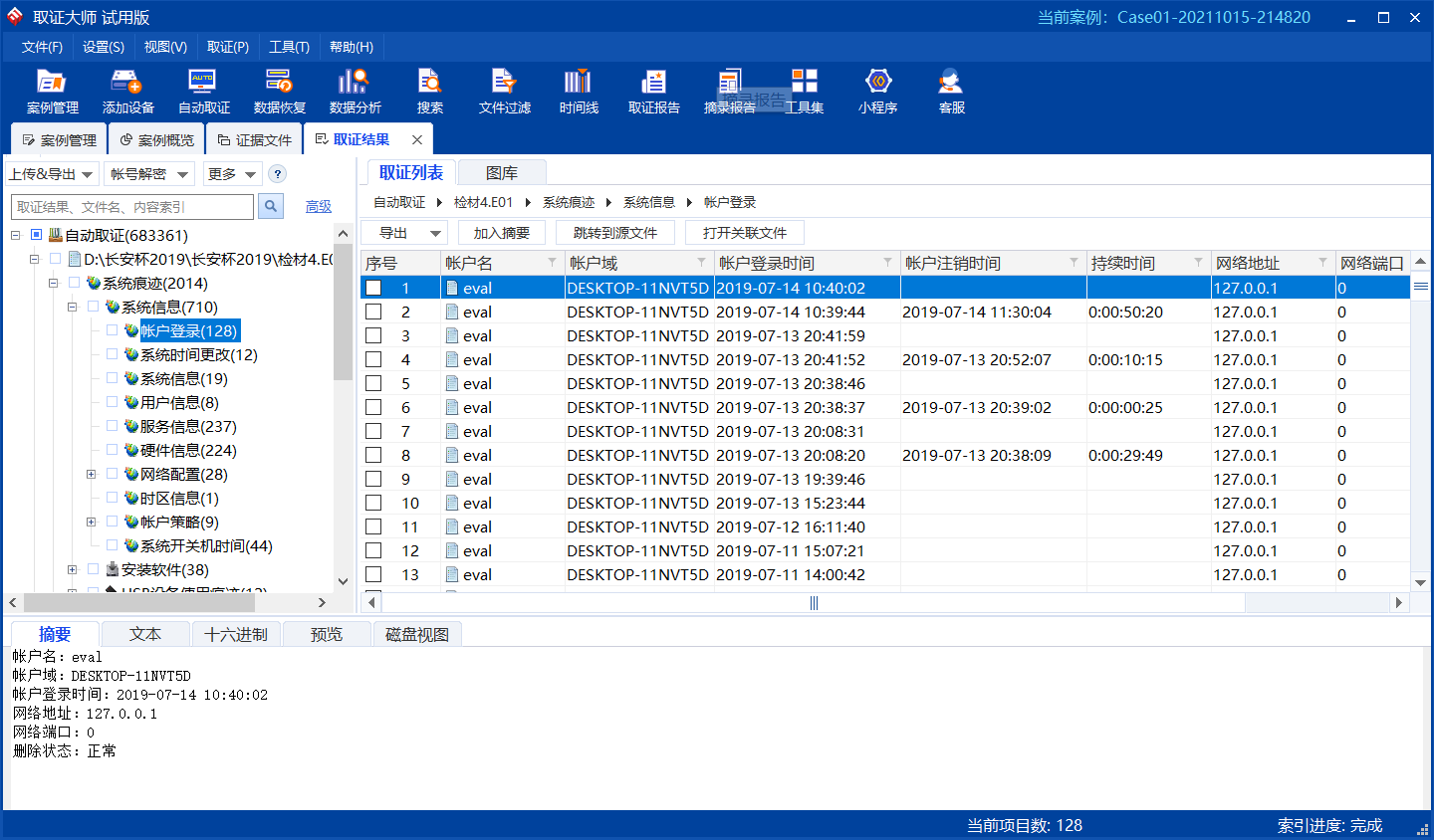Select the 用户信息(8) tree item
Viewport: 1434px width, 840px height.
pos(179,403)
